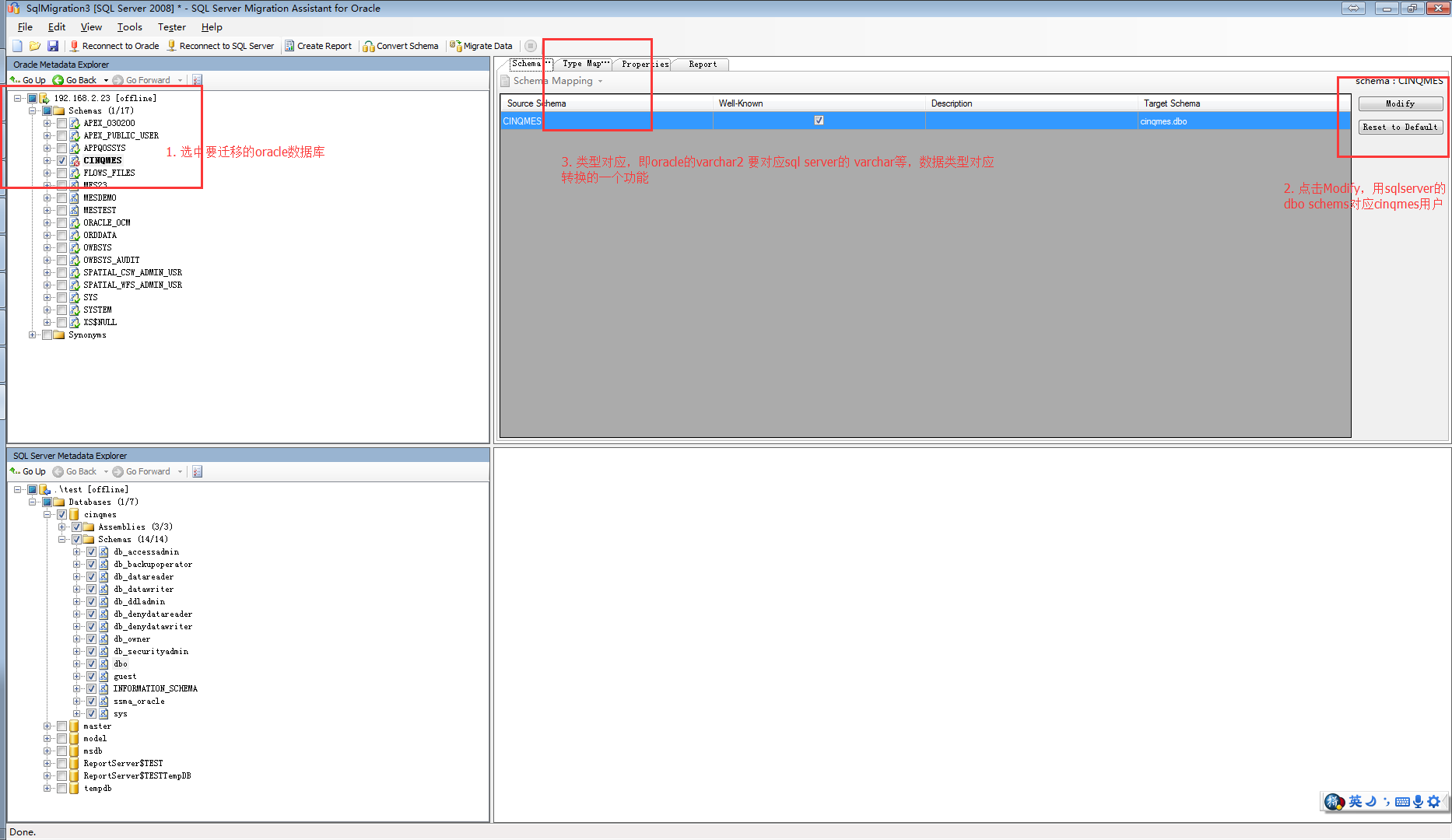Image resolution: width=1452 pixels, height=840 pixels.
Task: Open the Edit menu
Action: click(57, 27)
